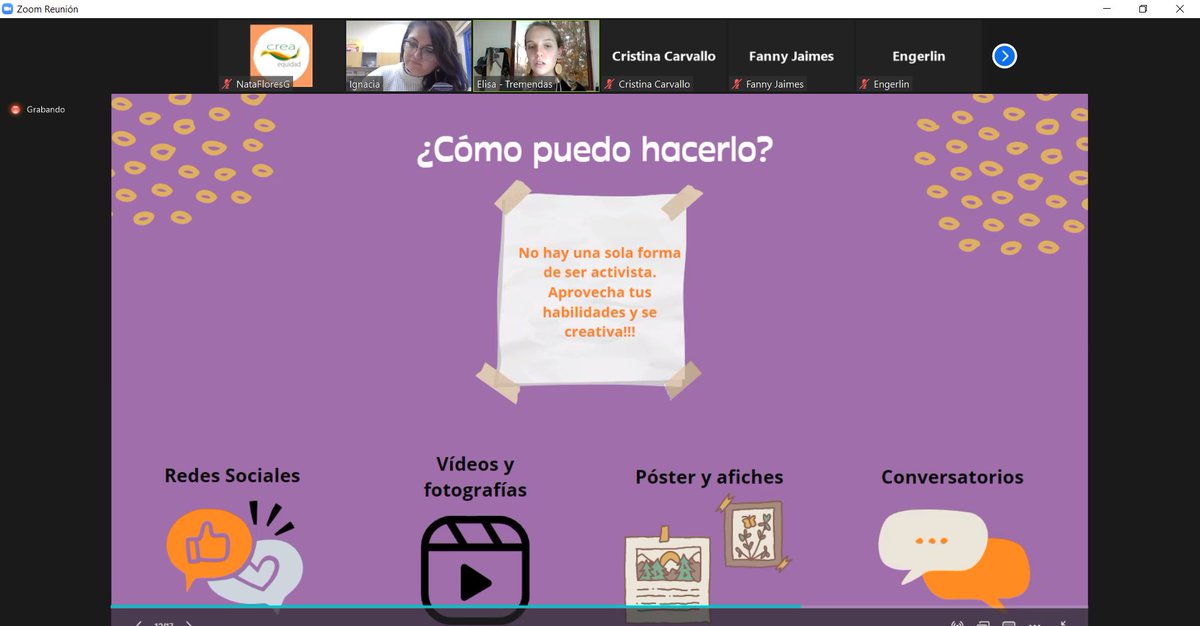Advance to the next slide with the right chevron
1200x626 pixels.
coord(188,622)
